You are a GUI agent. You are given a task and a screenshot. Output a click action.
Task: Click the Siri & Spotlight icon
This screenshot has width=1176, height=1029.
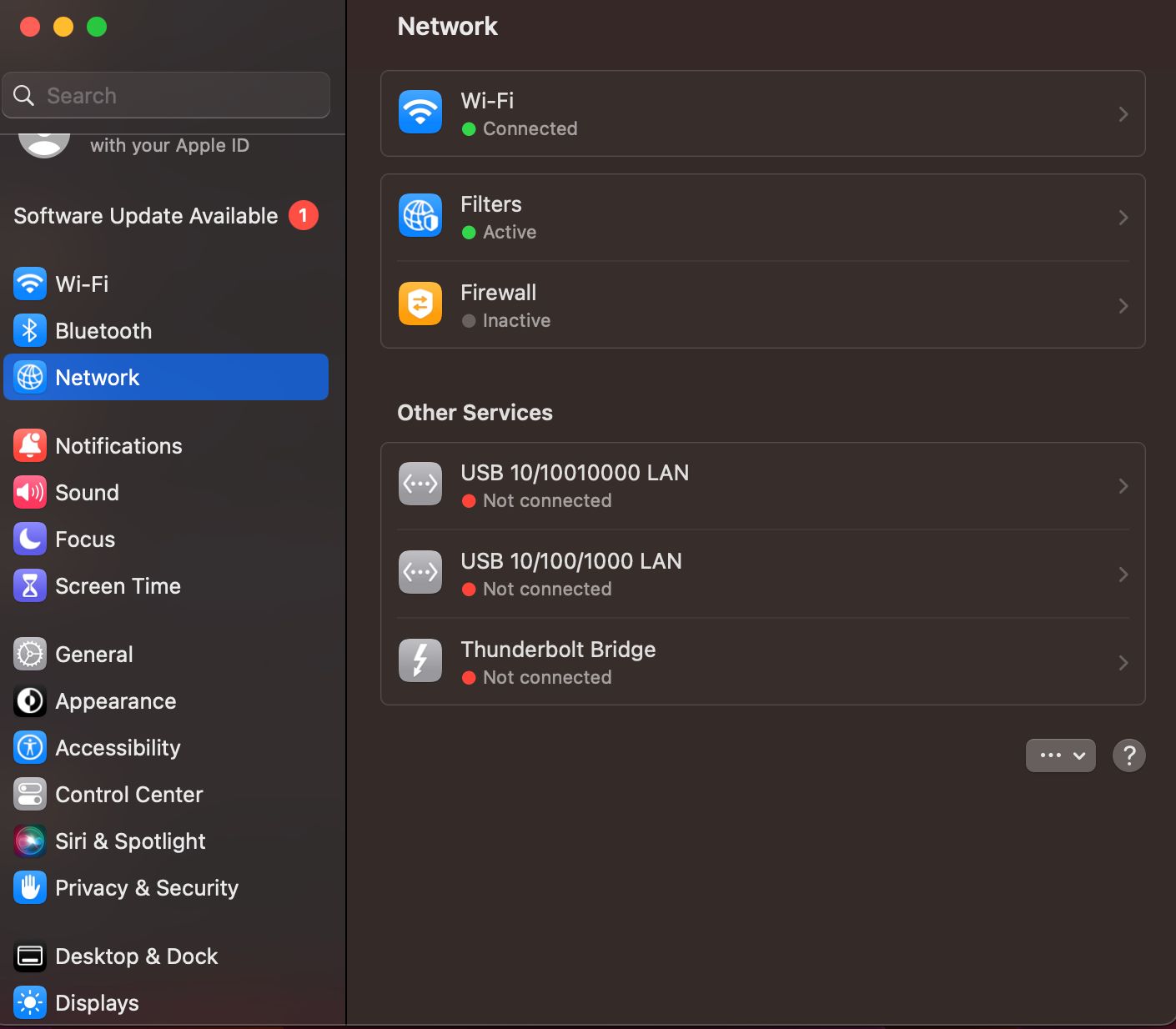(30, 841)
